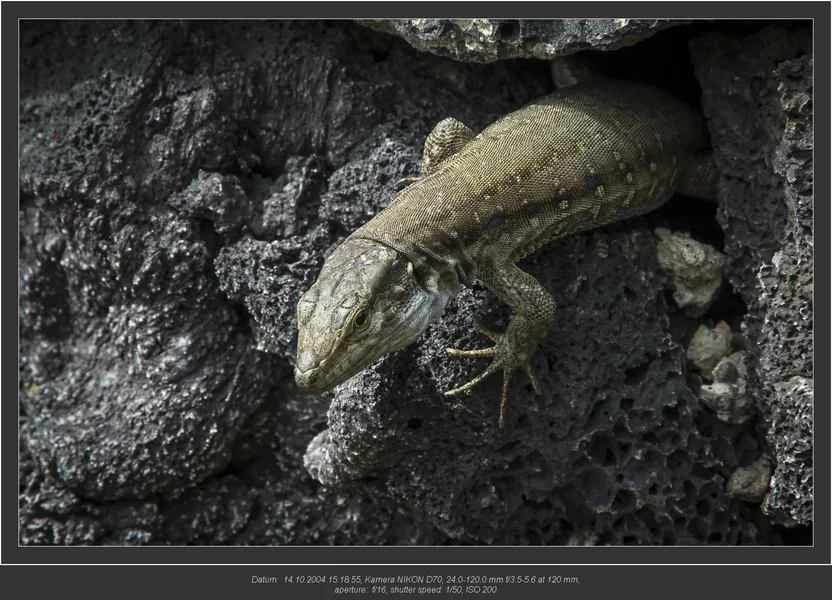Click the lizard's orange eye
Screen dimensions: 832x600
point(361,319)
